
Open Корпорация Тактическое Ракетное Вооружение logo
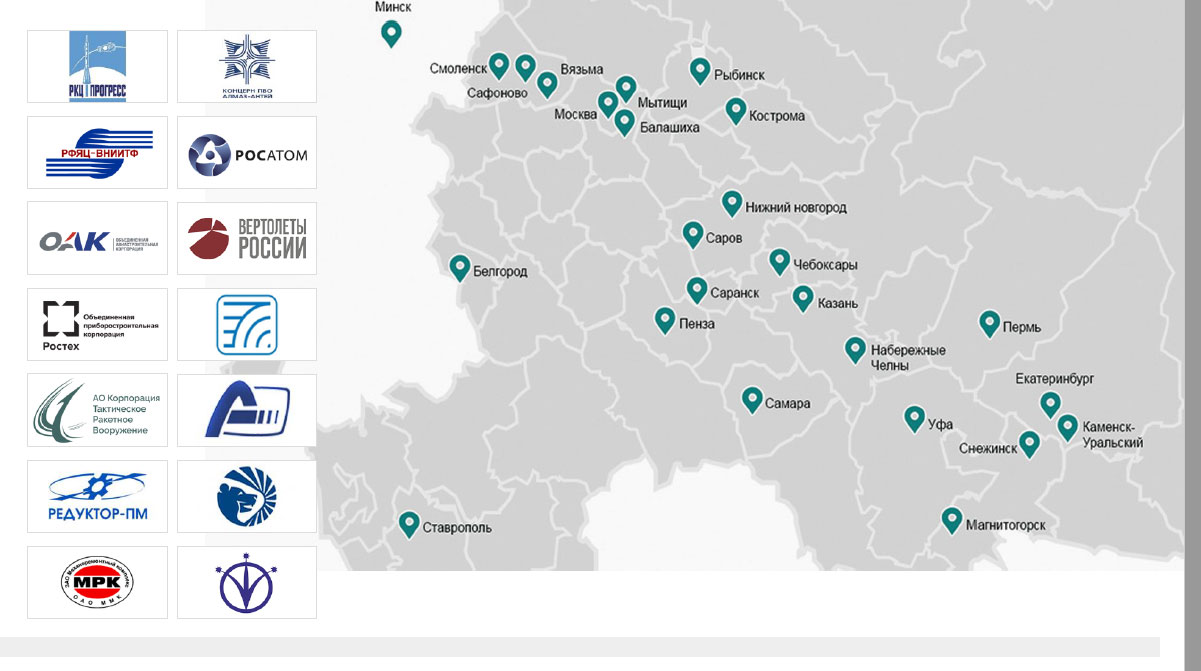tap(97, 410)
